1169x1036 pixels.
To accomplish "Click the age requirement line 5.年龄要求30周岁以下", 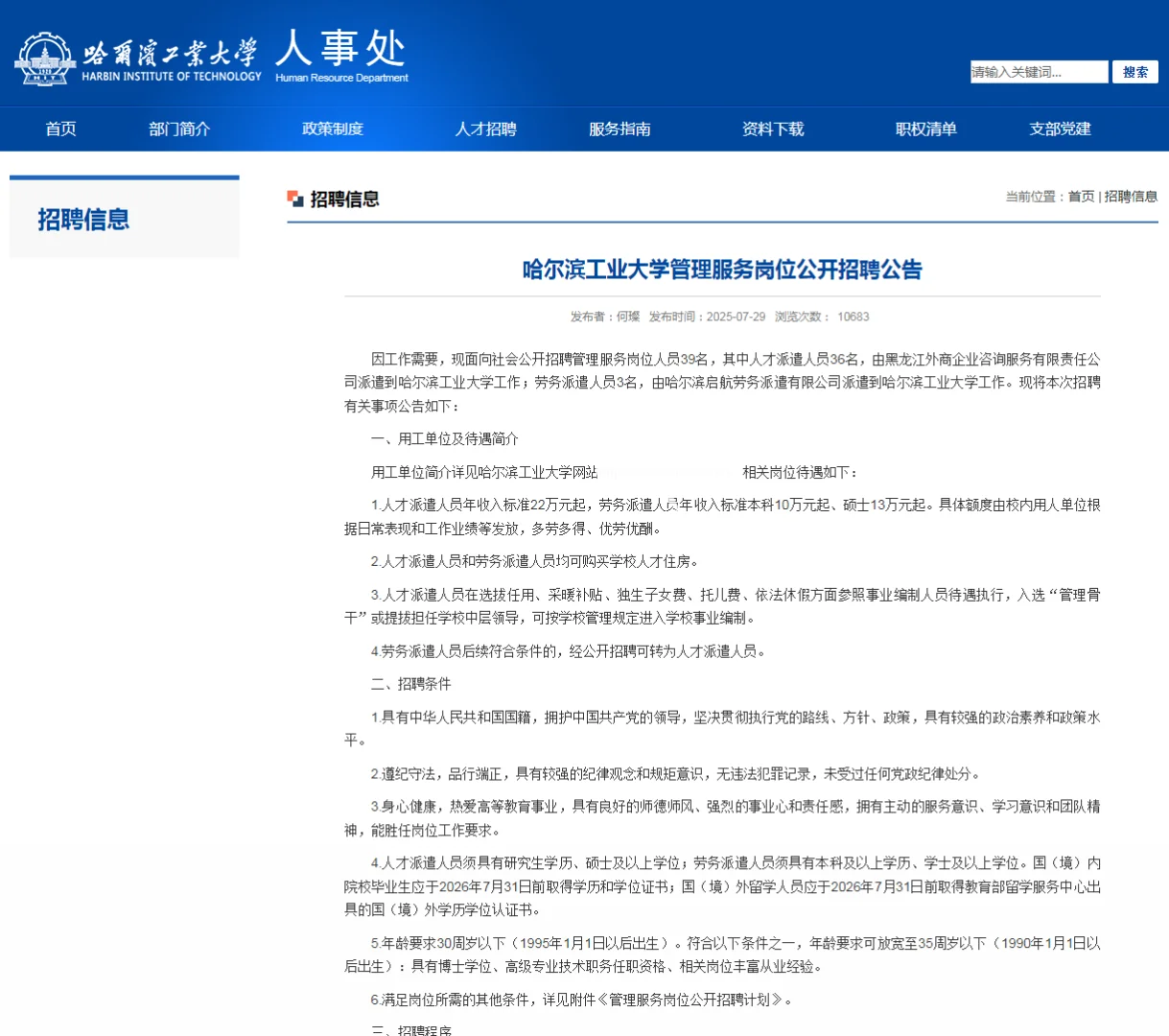I will point(722,954).
